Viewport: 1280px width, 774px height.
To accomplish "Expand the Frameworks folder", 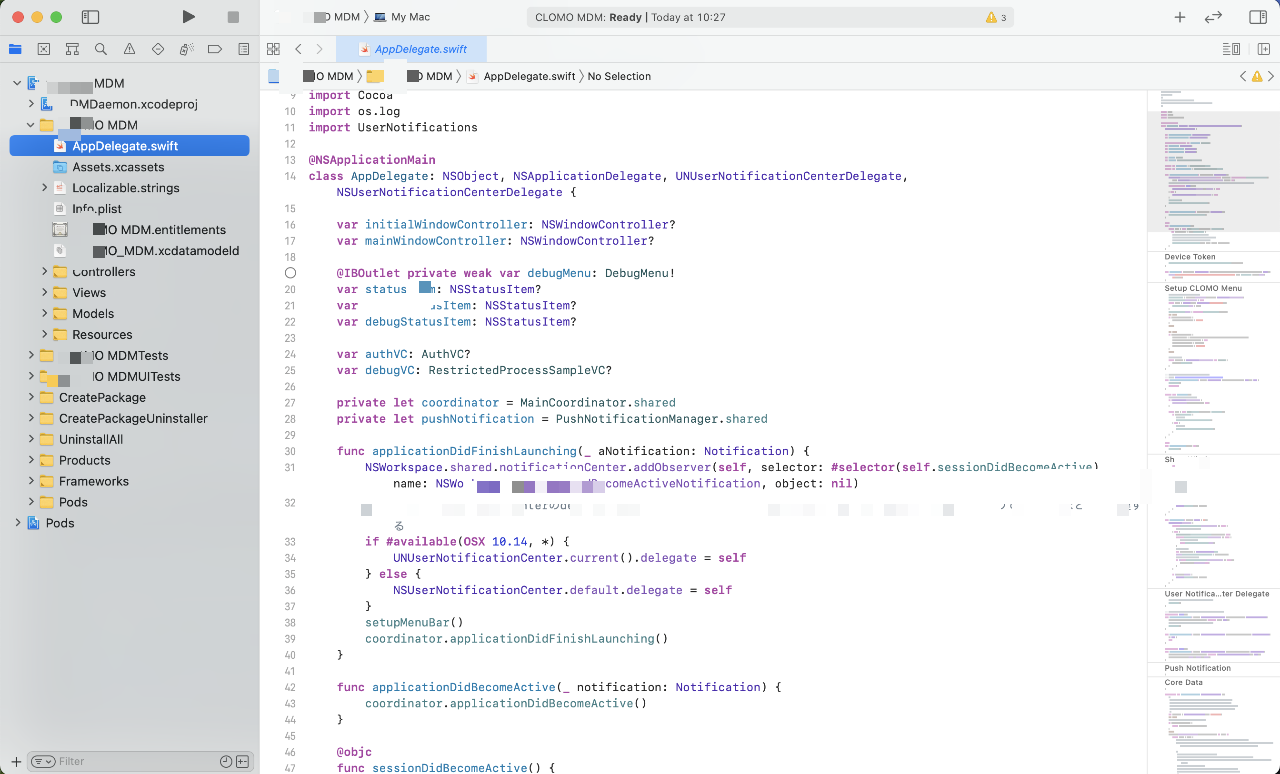I will click(x=31, y=482).
